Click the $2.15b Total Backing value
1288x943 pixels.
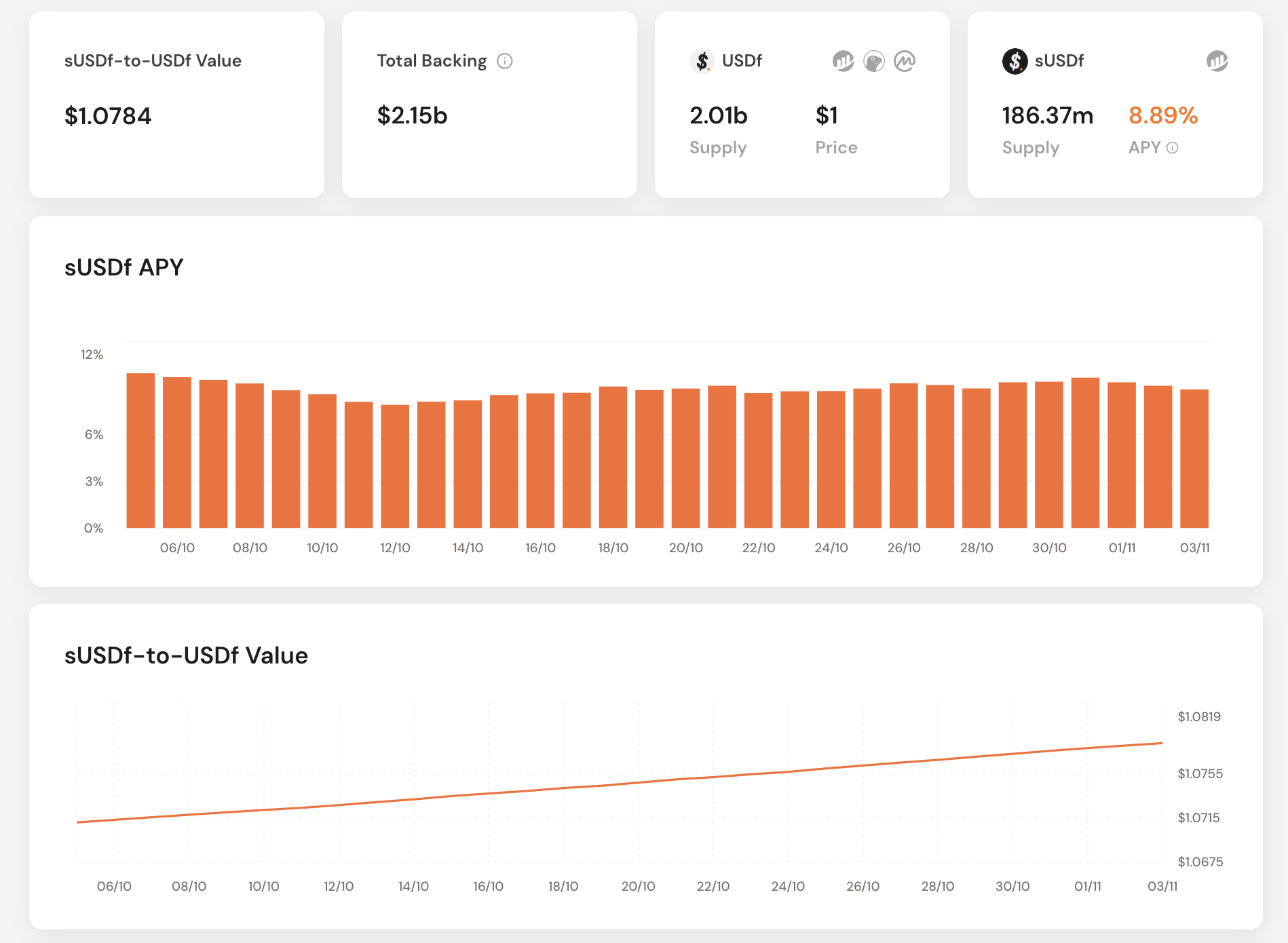[x=412, y=116]
